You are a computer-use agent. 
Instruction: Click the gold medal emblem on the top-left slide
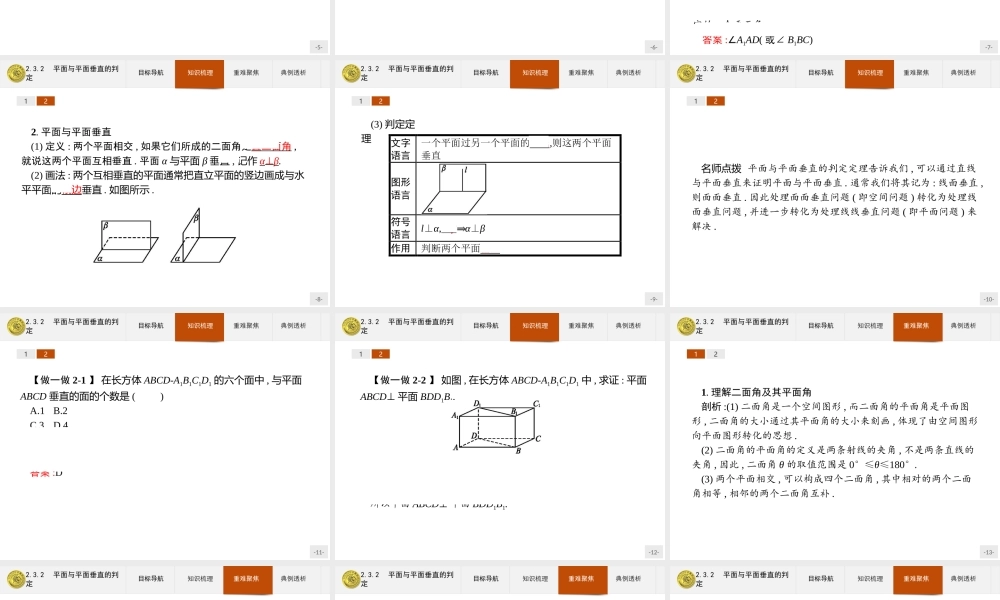click(17, 72)
